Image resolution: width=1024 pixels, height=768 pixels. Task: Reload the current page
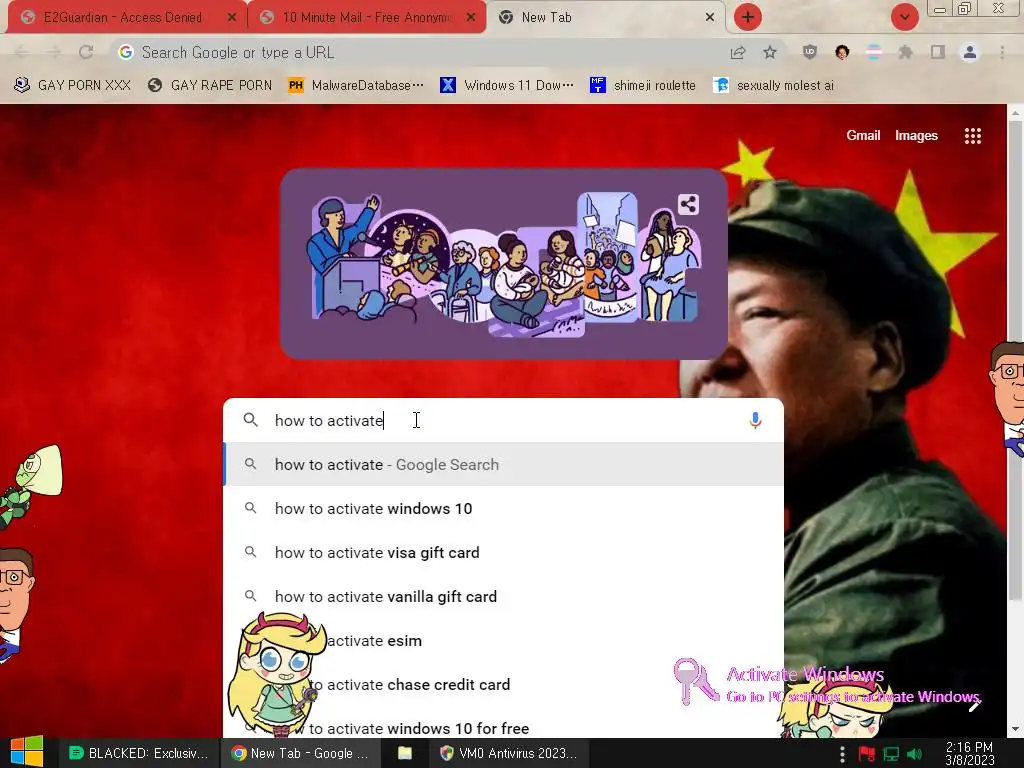click(86, 52)
